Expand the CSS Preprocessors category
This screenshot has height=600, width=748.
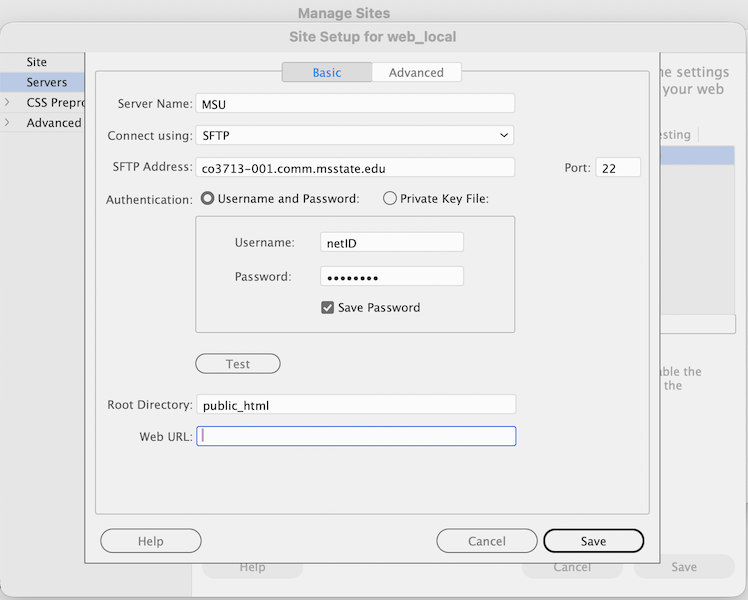[x=8, y=102]
